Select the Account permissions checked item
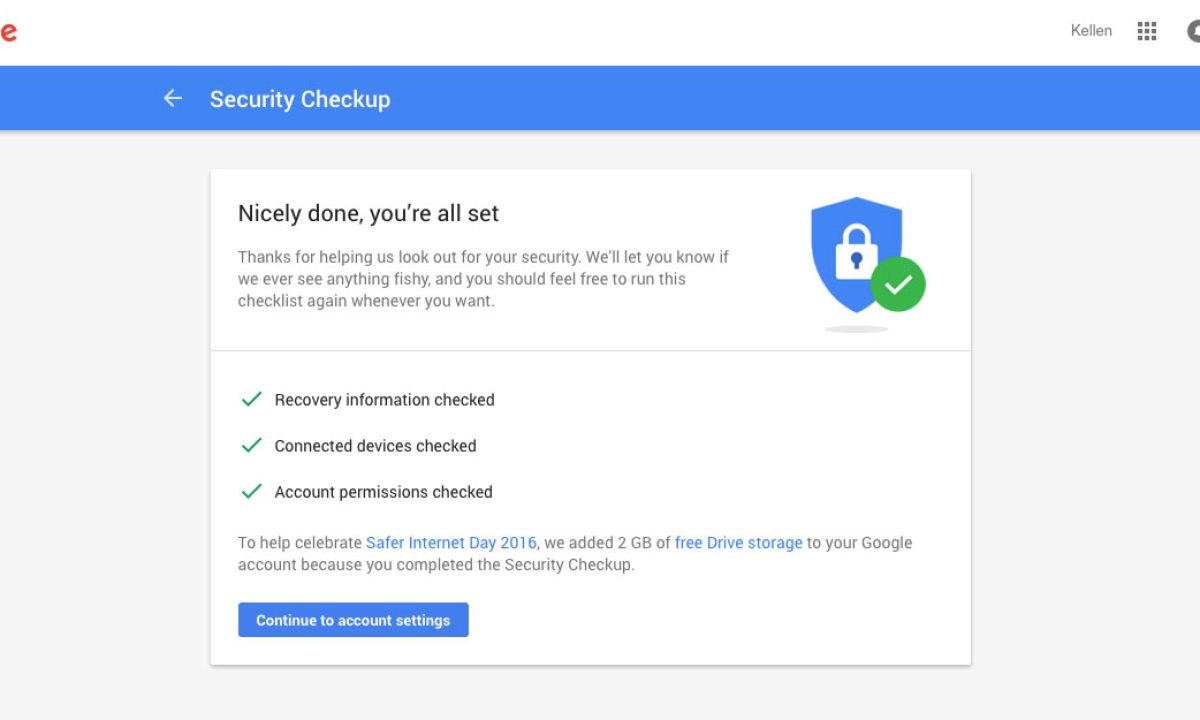 click(x=383, y=492)
